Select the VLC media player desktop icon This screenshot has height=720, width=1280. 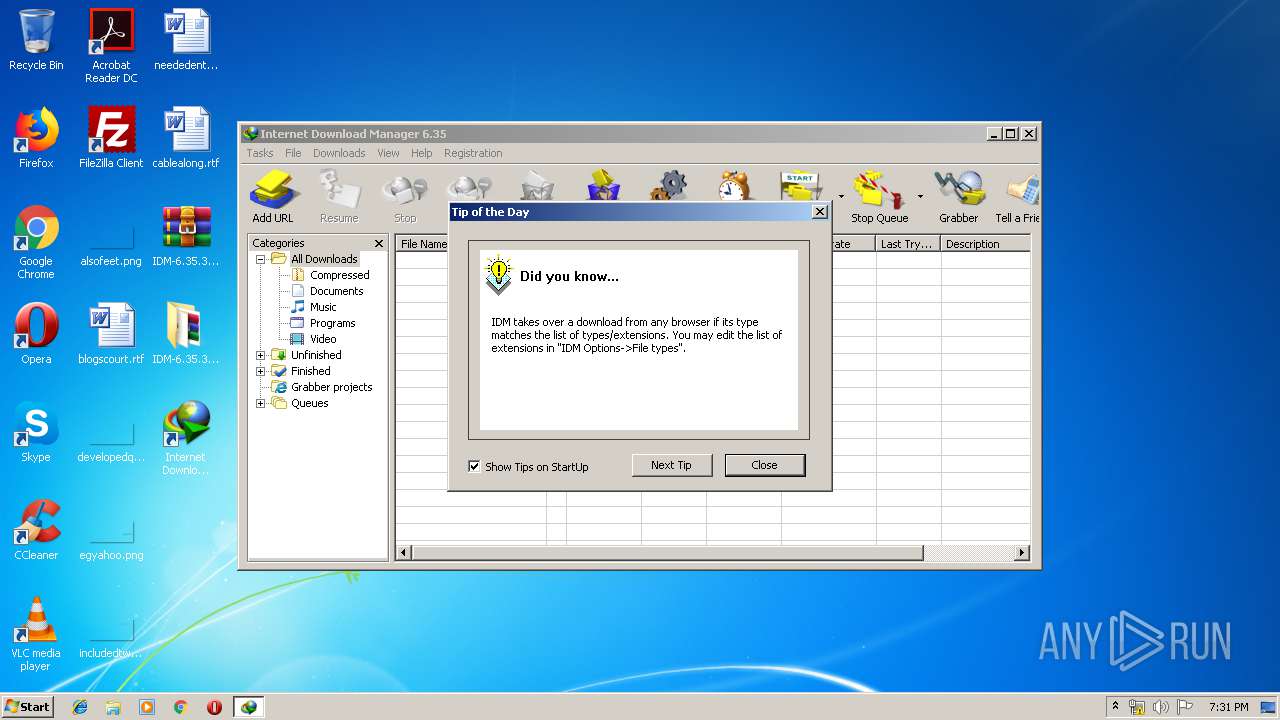coord(36,634)
